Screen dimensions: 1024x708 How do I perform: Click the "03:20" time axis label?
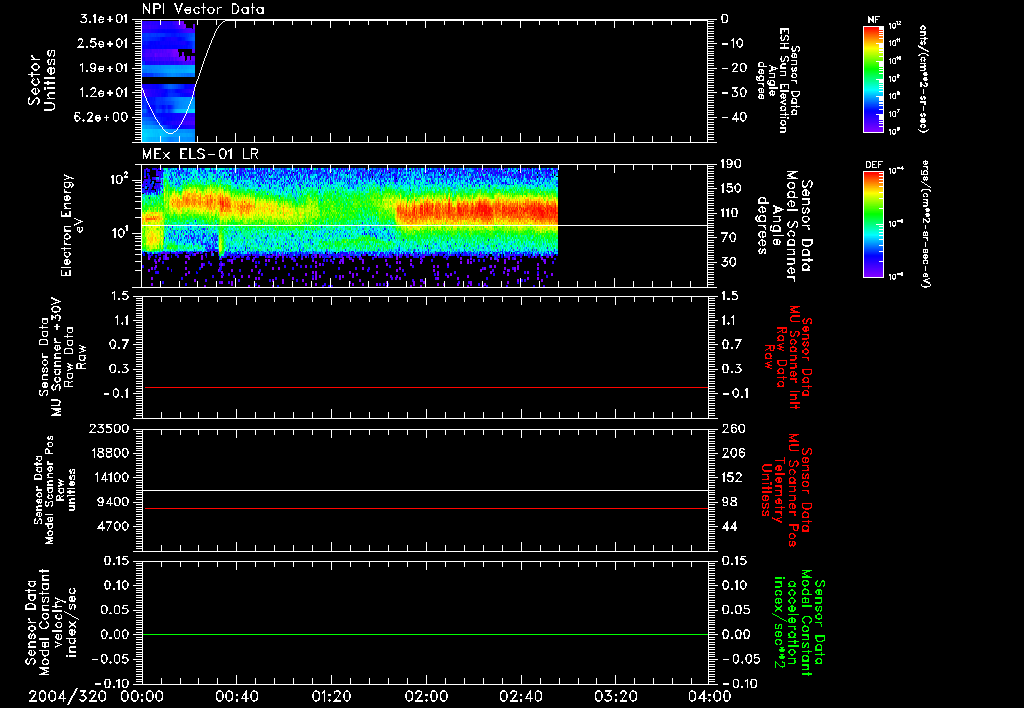(616, 696)
